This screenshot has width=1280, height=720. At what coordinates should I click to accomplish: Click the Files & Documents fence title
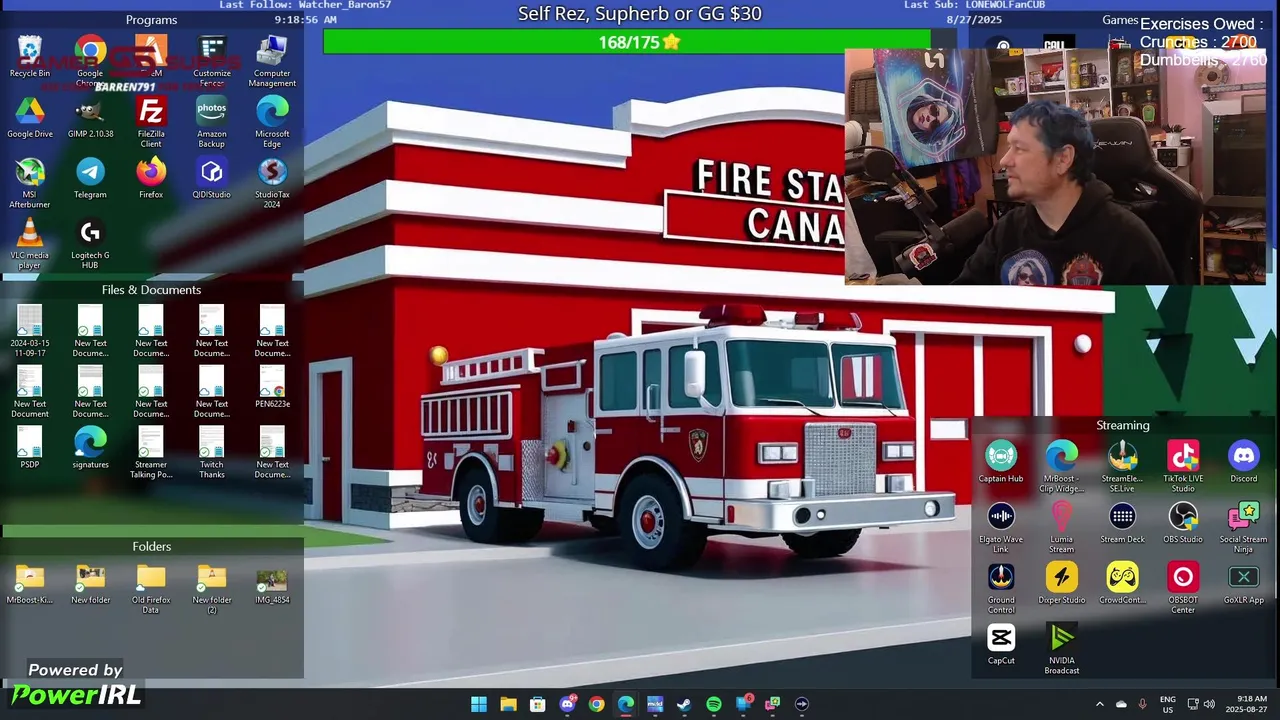(x=151, y=290)
